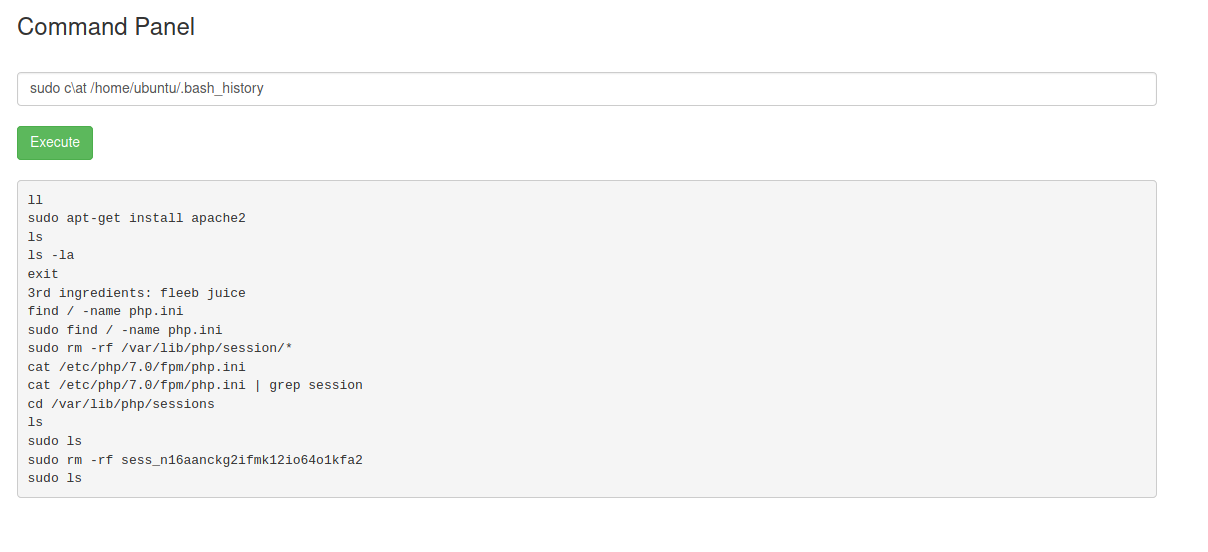Click the 'sudo rm -rf sess_n16aanckg2ifmk12io64o1kfa2' line
This screenshot has height=552, width=1208.
195,460
